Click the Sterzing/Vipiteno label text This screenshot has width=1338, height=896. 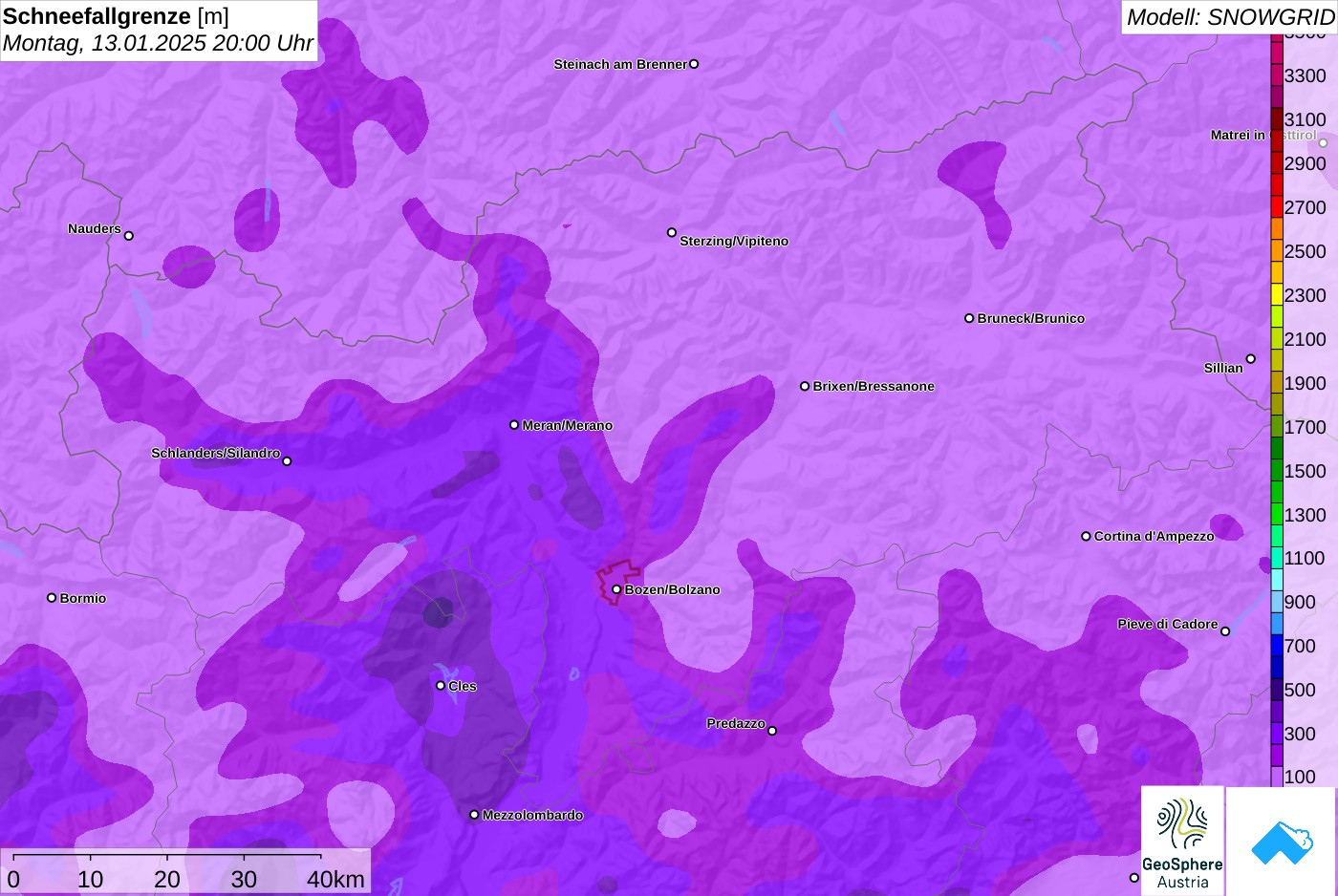click(734, 241)
